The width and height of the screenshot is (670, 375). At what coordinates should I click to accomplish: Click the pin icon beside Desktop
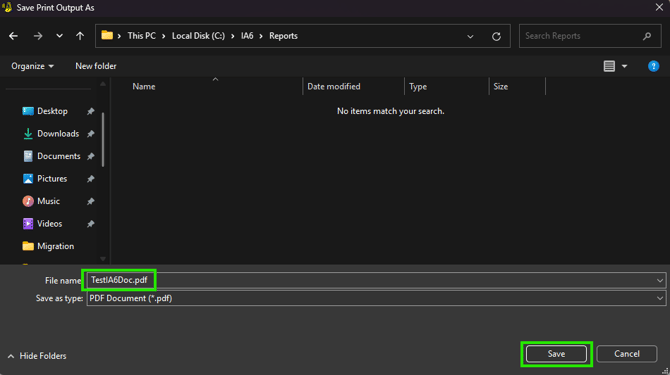(91, 111)
